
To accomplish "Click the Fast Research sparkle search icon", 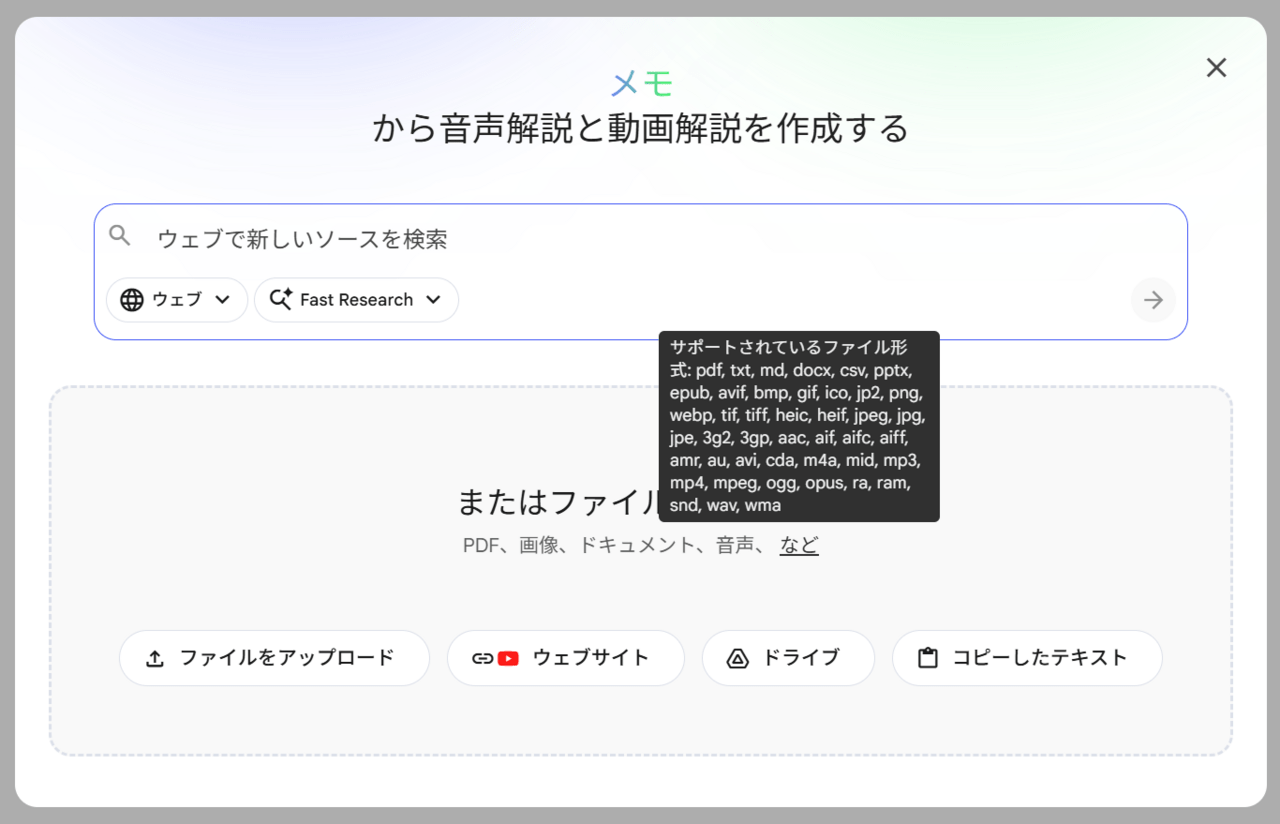I will (281, 300).
